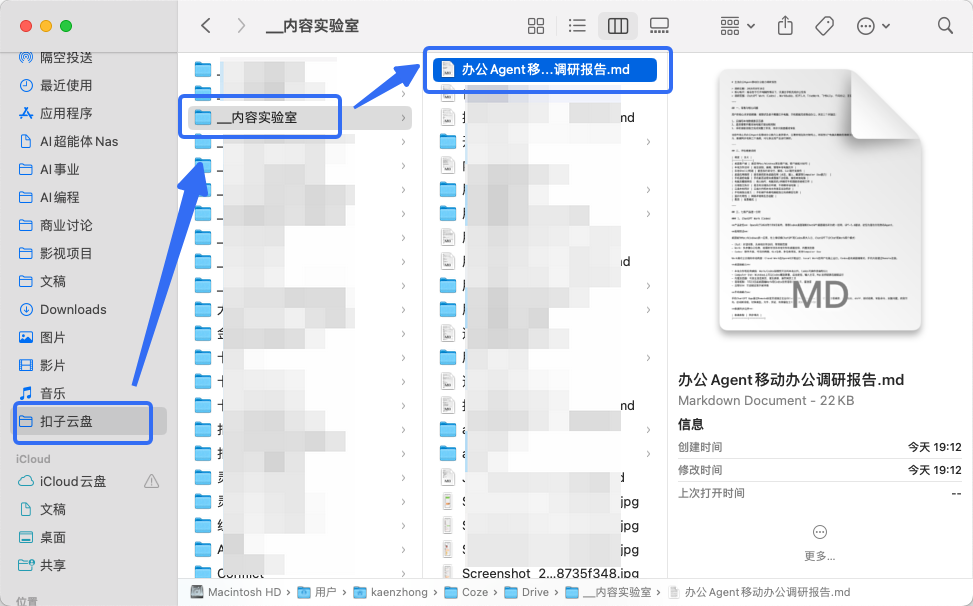The width and height of the screenshot is (973, 606).
Task: Click the 更多… button in preview pane
Action: point(820,542)
